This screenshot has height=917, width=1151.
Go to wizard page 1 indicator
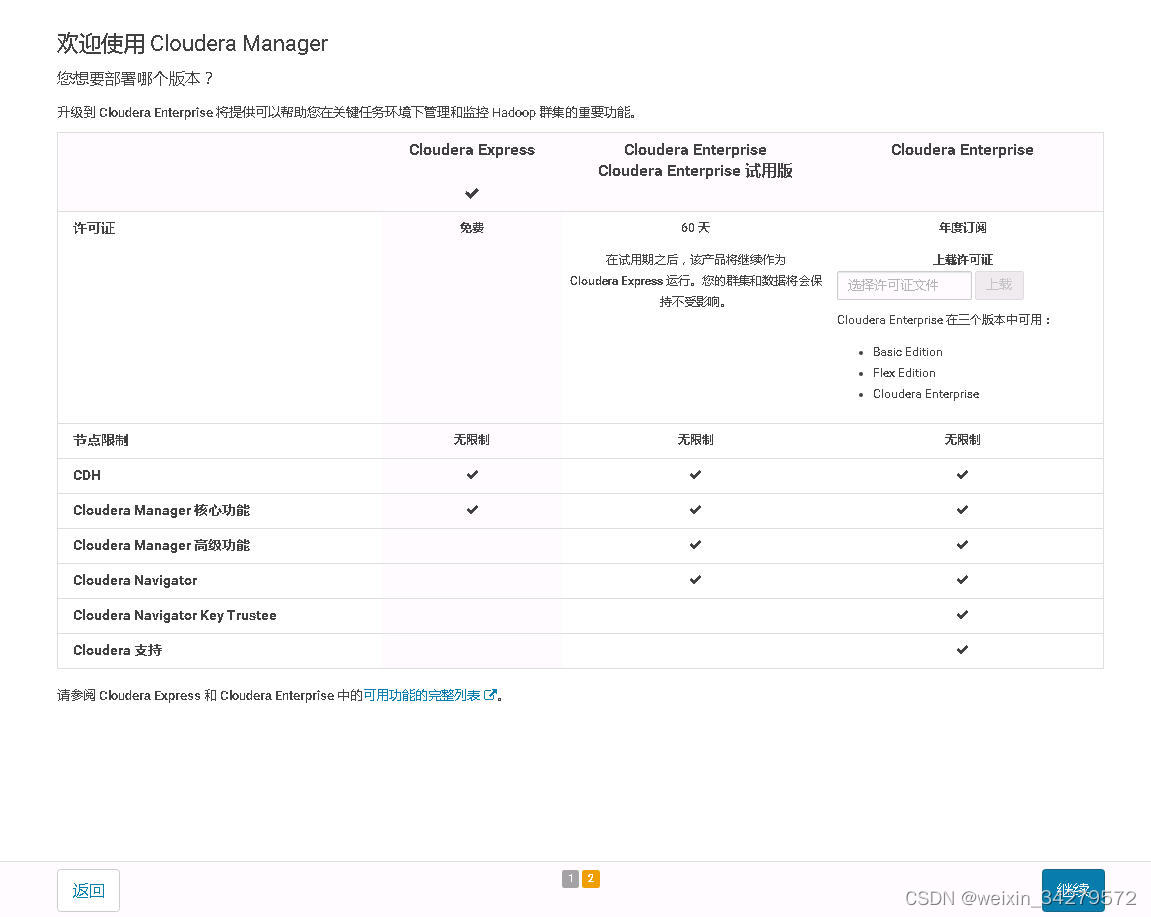coord(570,879)
